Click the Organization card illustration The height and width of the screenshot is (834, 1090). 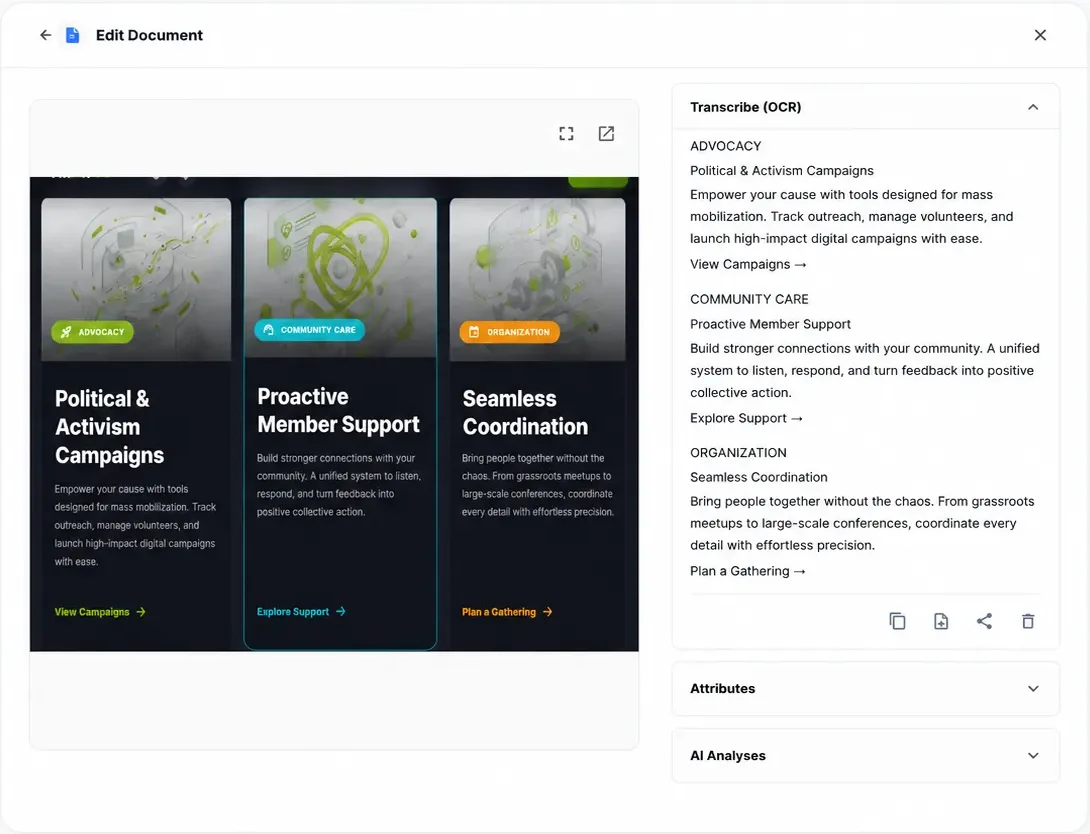coord(537,279)
